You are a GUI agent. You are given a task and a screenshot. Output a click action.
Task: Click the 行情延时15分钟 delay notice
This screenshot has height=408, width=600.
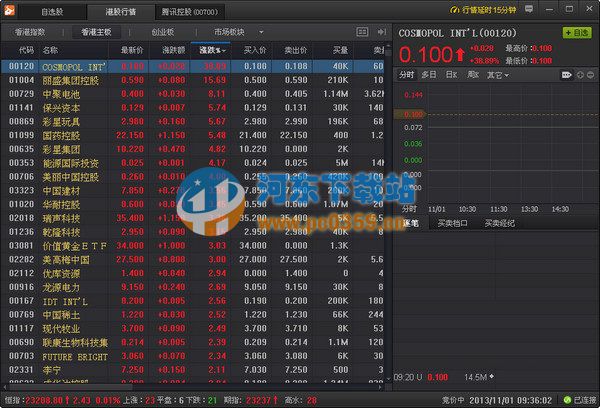click(488, 10)
